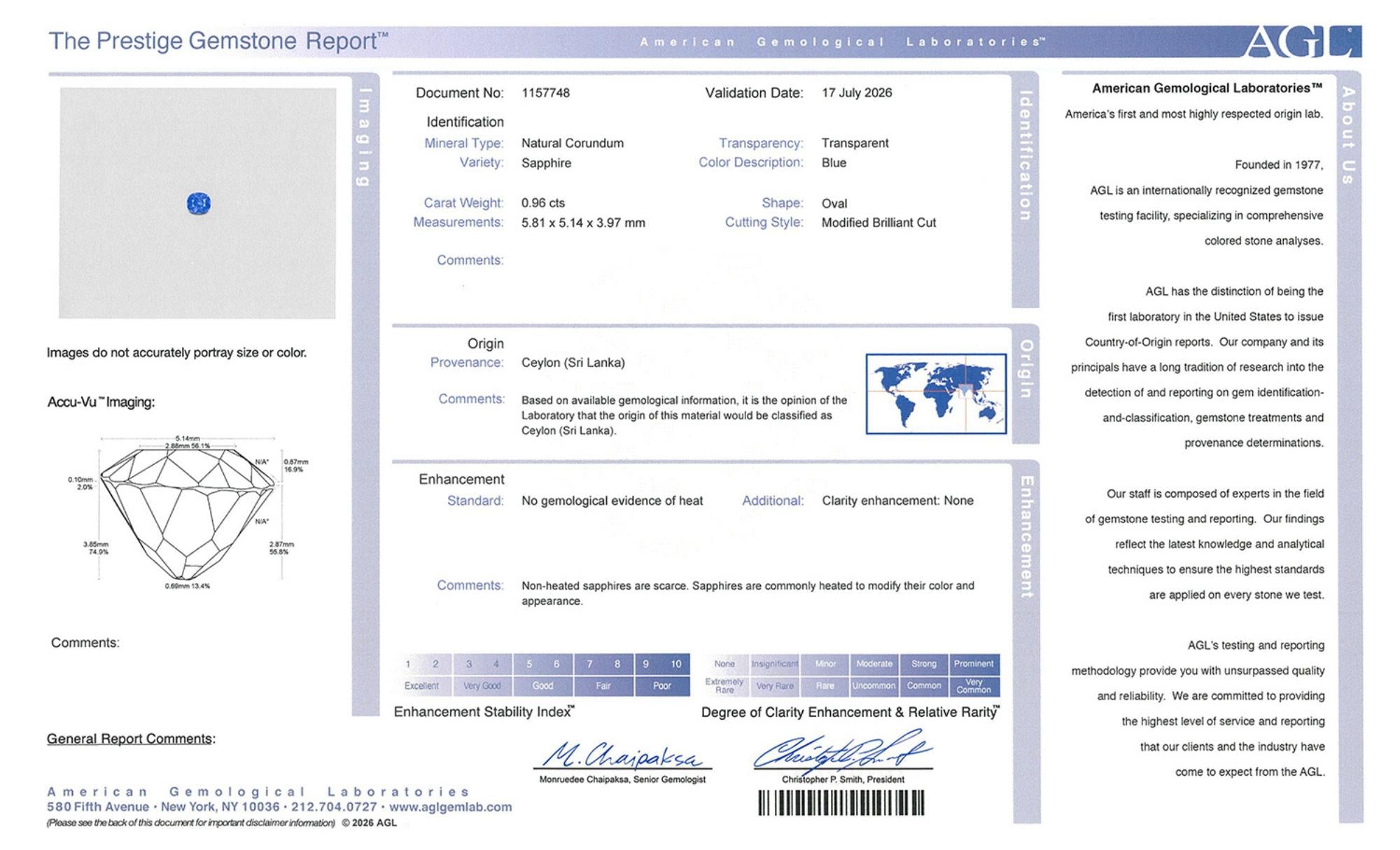This screenshot has width=1400, height=850.
Task: Click the 'Carat Weight:' field label
Action: coord(463,203)
